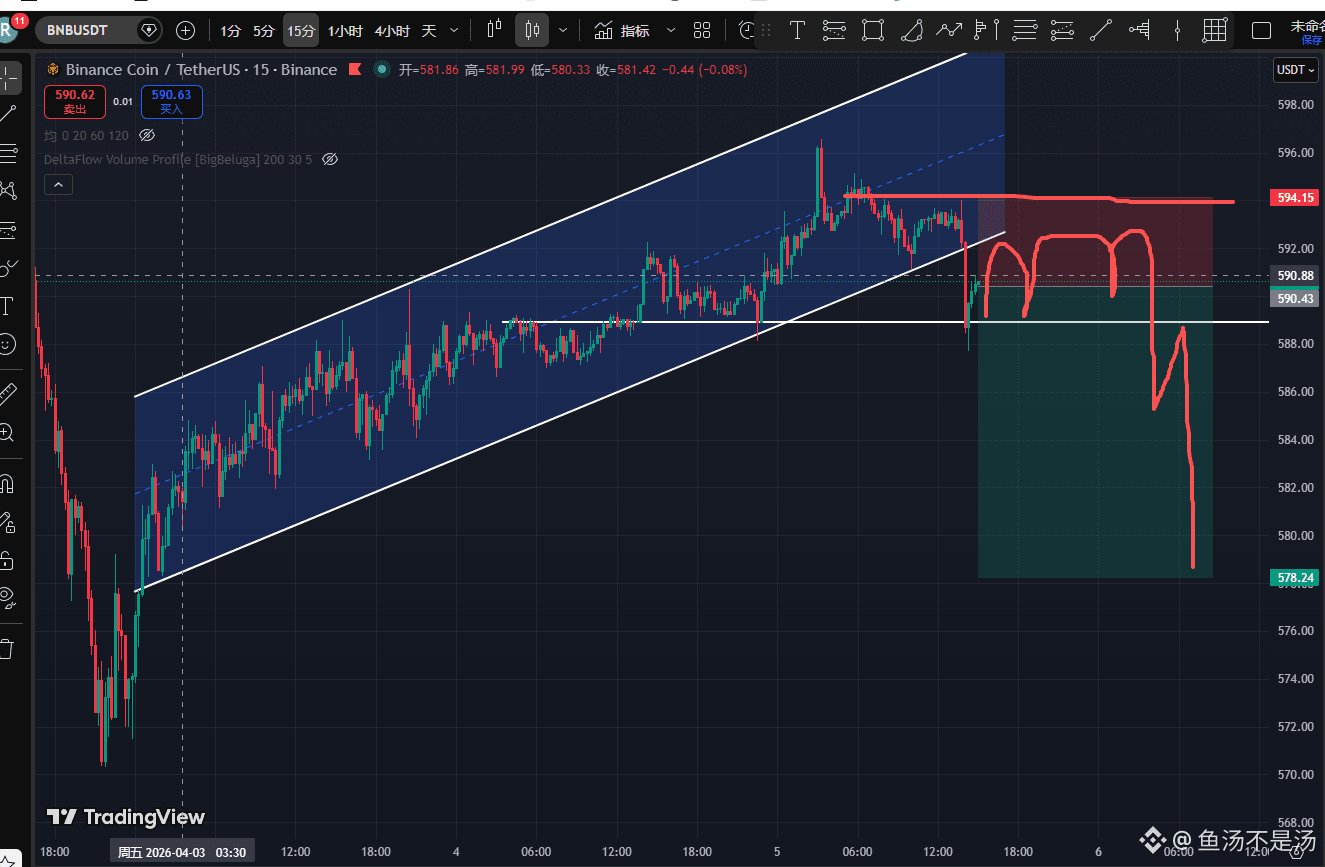Screen dimensions: 1325x867
Task: Expand the chart type dropdown arrow
Action: [x=563, y=31]
